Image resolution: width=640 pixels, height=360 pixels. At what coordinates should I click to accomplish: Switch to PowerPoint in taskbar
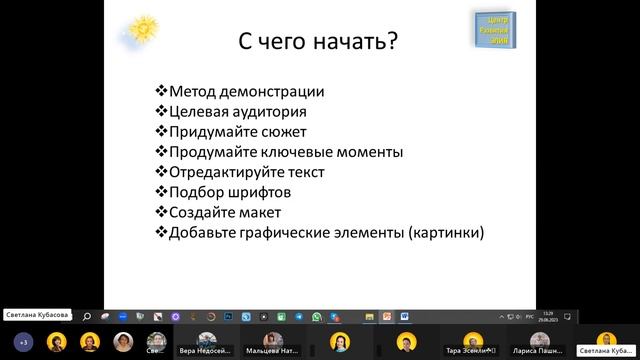[x=387, y=317]
